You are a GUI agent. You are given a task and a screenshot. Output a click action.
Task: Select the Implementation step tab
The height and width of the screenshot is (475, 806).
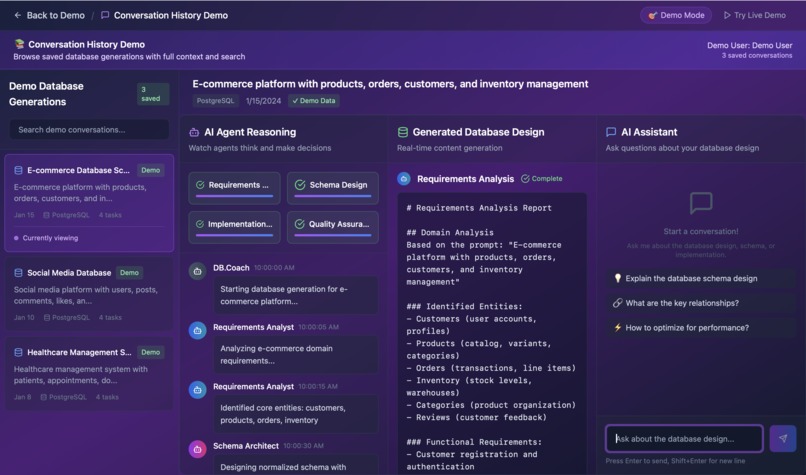click(x=234, y=227)
